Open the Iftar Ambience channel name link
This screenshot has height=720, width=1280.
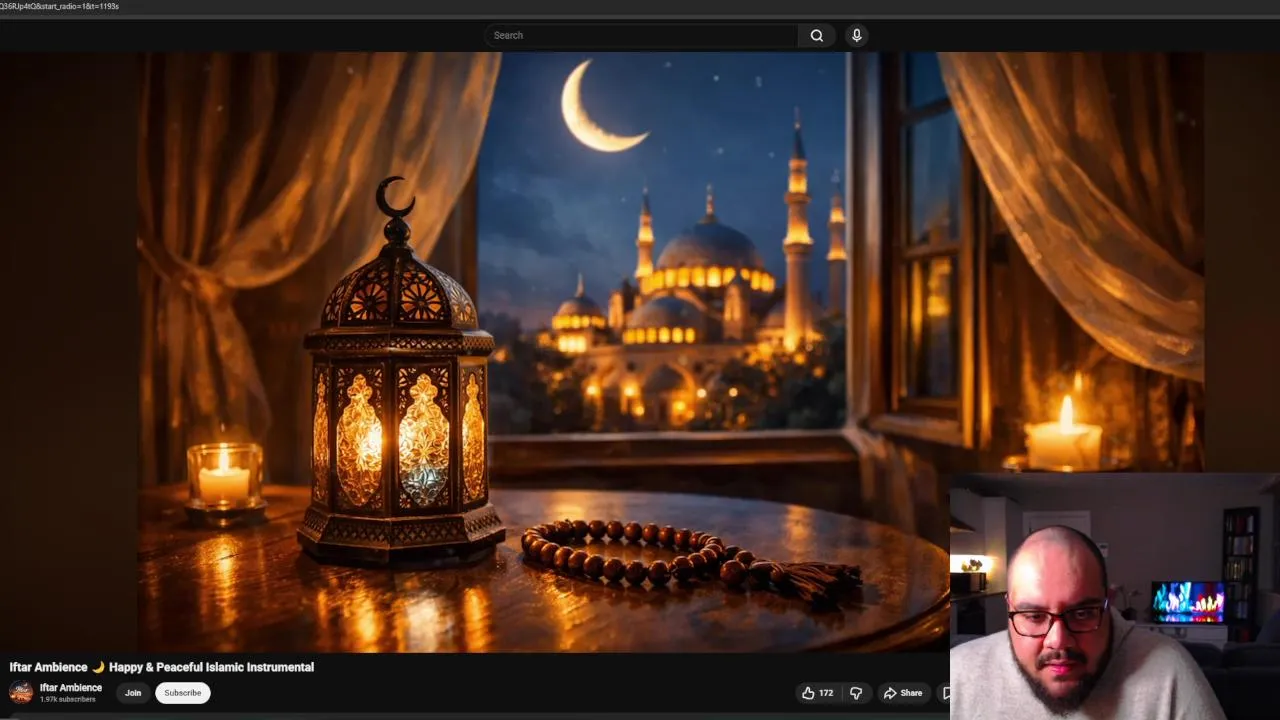(71, 687)
